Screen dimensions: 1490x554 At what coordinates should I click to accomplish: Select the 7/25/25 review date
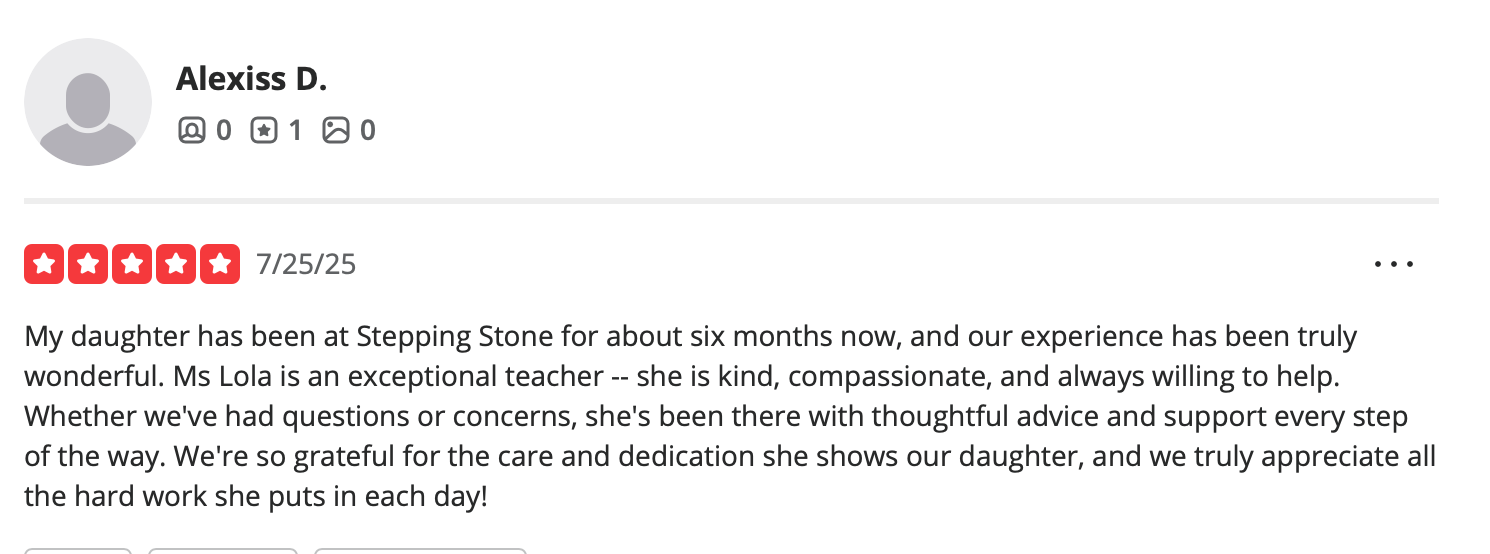pyautogui.click(x=306, y=264)
